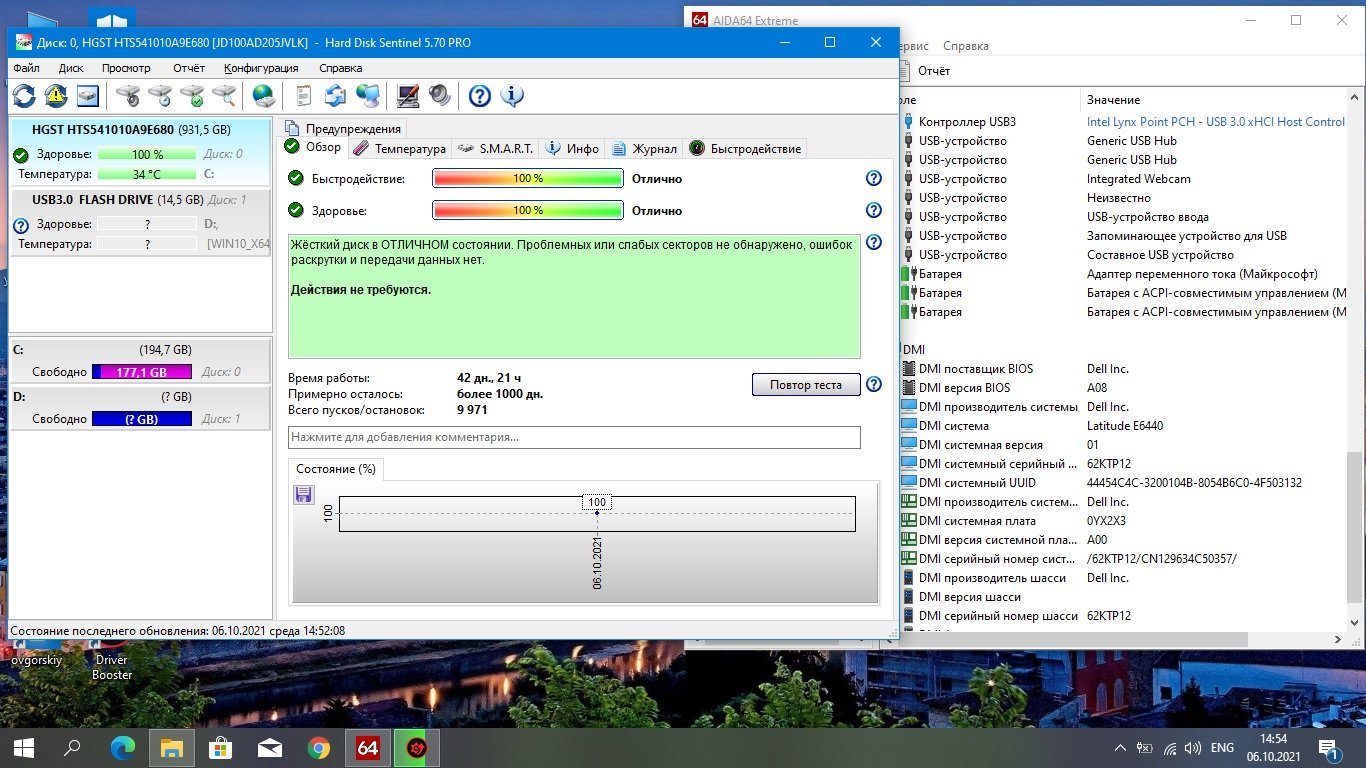Click Intel Lynx Point PCH link in AIDA64
The image size is (1366, 768).
coord(1216,122)
